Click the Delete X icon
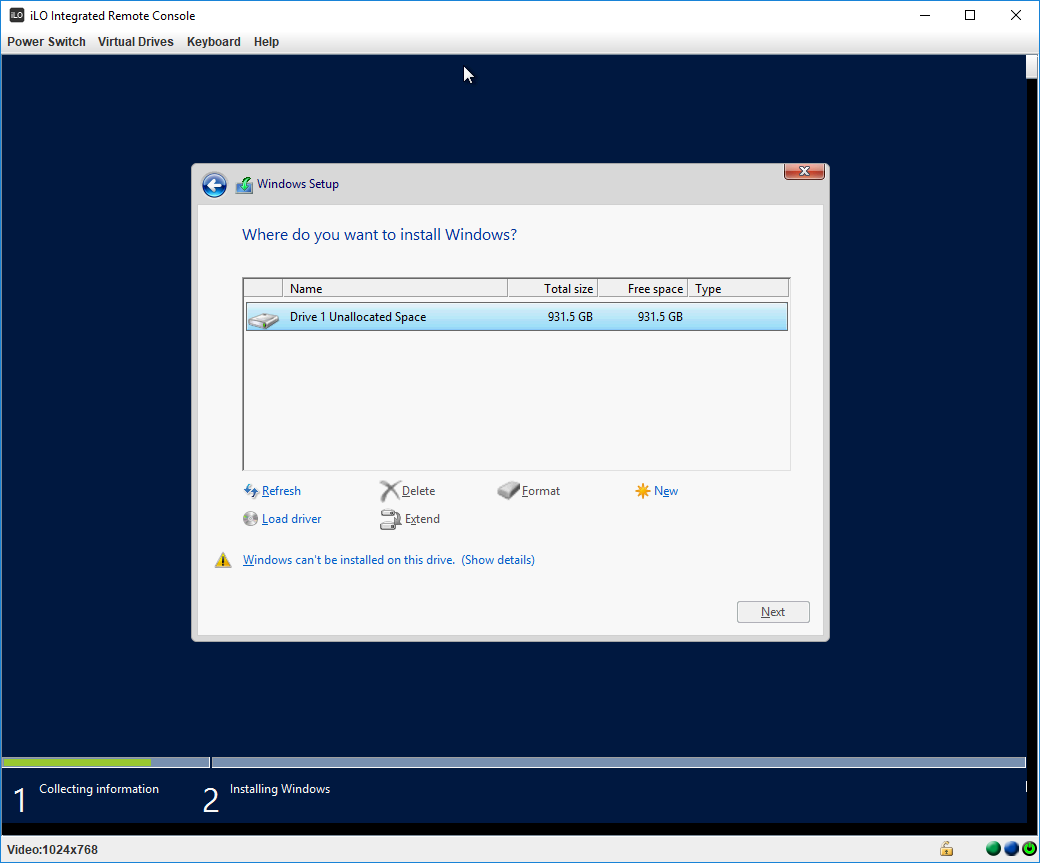Image resolution: width=1040 pixels, height=863 pixels. pos(390,491)
